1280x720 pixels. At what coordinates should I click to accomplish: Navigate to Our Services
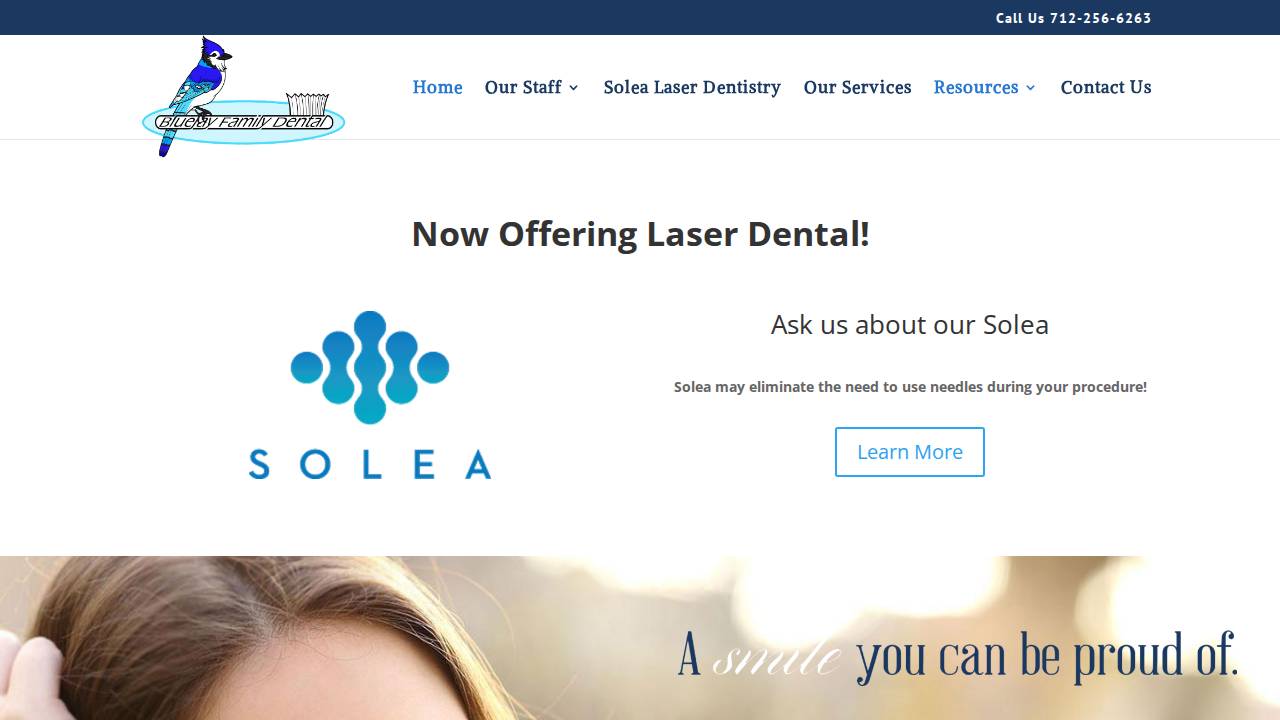coord(857,87)
